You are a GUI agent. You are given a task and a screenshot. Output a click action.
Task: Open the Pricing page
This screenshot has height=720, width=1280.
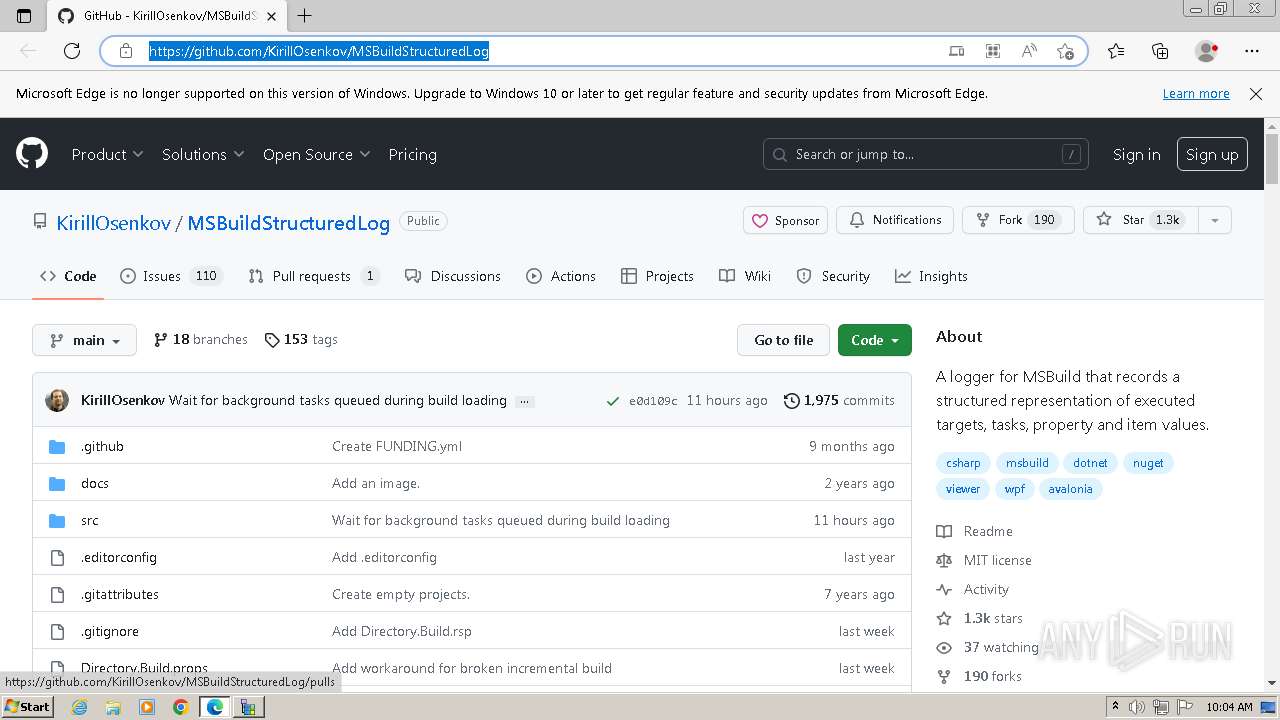412,154
